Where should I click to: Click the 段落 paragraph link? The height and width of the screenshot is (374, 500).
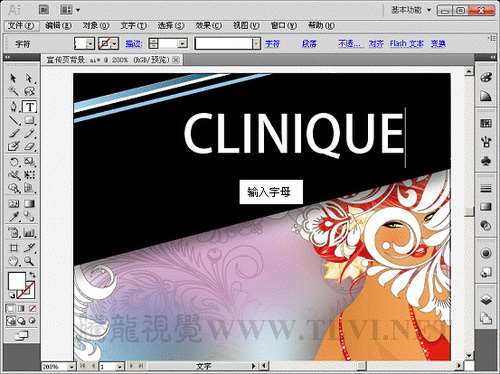pyautogui.click(x=309, y=44)
